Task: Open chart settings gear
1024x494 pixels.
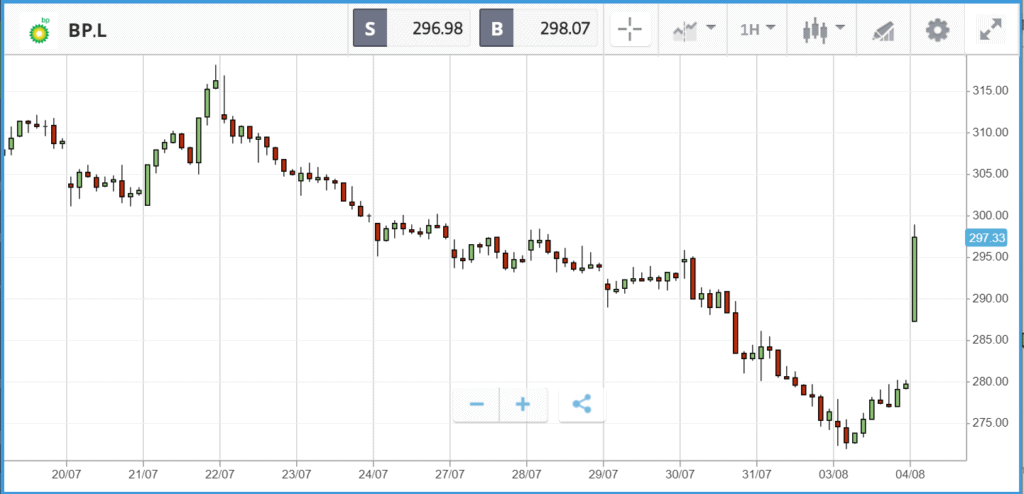Action: click(x=937, y=29)
